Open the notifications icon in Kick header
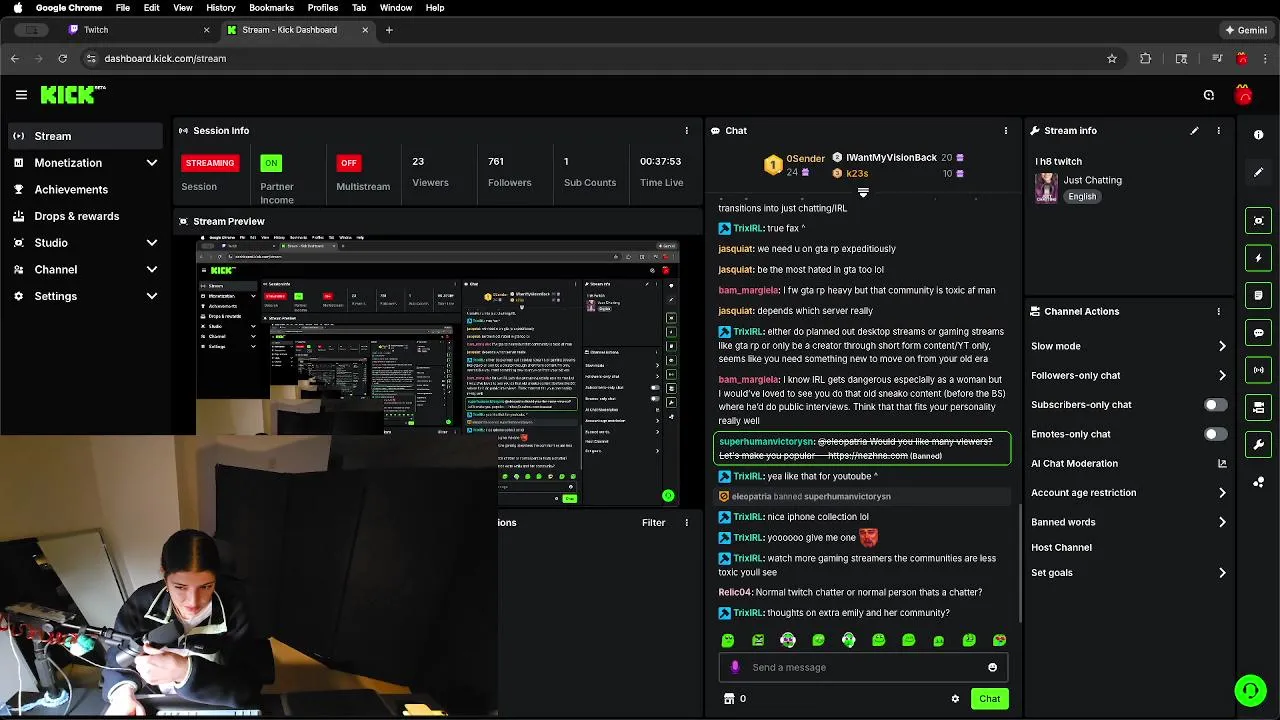The image size is (1280, 720). [1209, 95]
